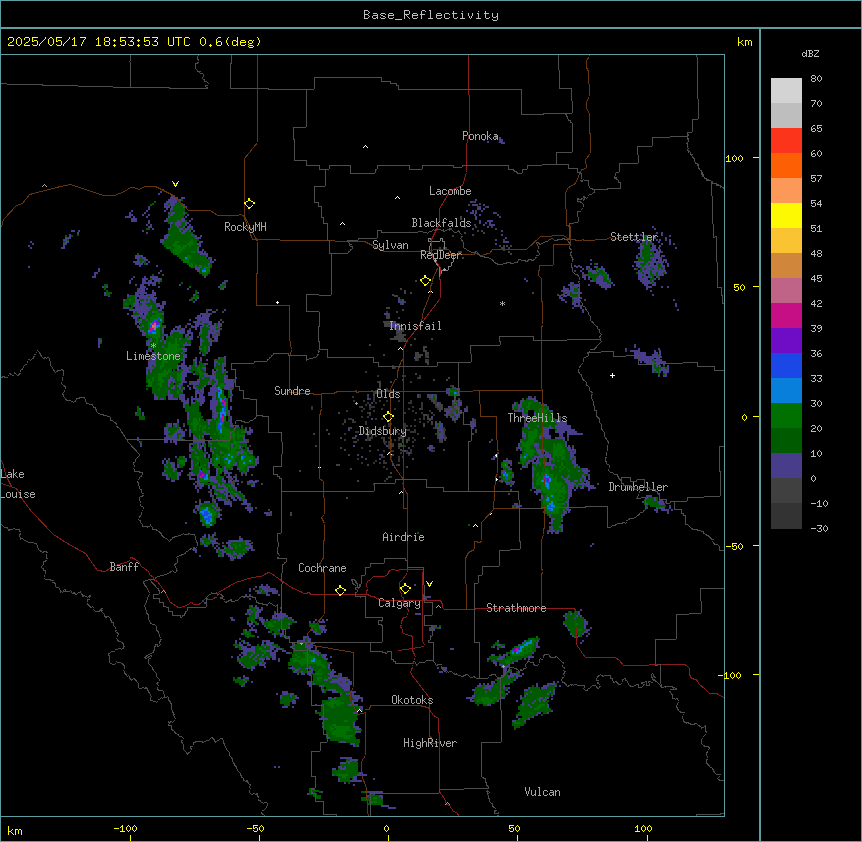Click the yellow V marker east of Calgary
The image size is (862, 842).
pos(429,584)
